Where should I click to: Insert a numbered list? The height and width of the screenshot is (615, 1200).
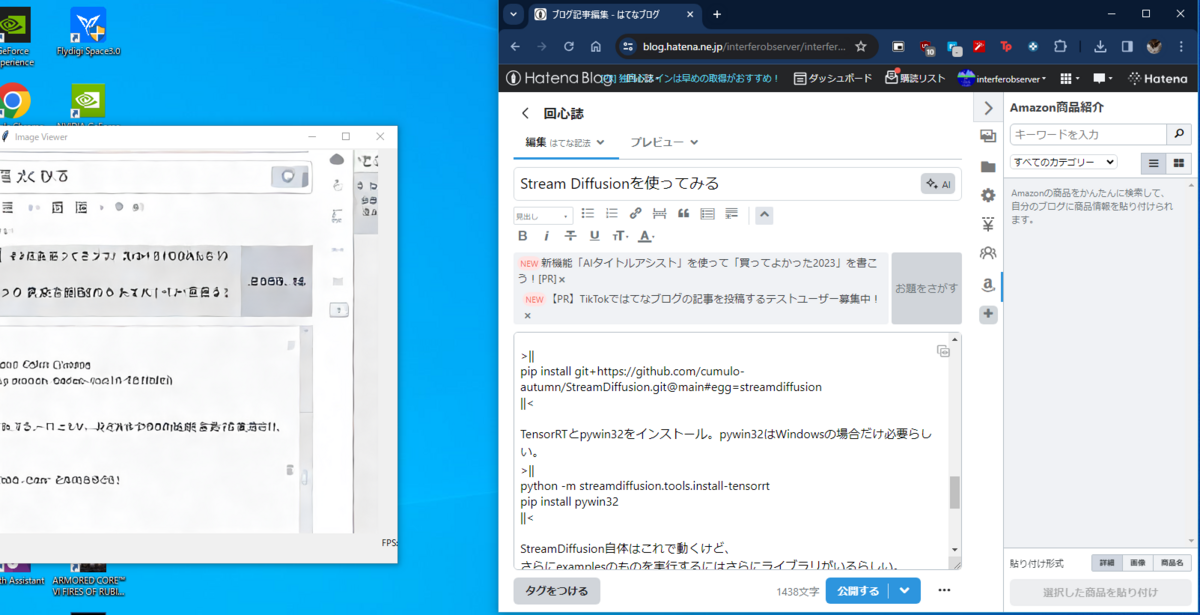611,214
